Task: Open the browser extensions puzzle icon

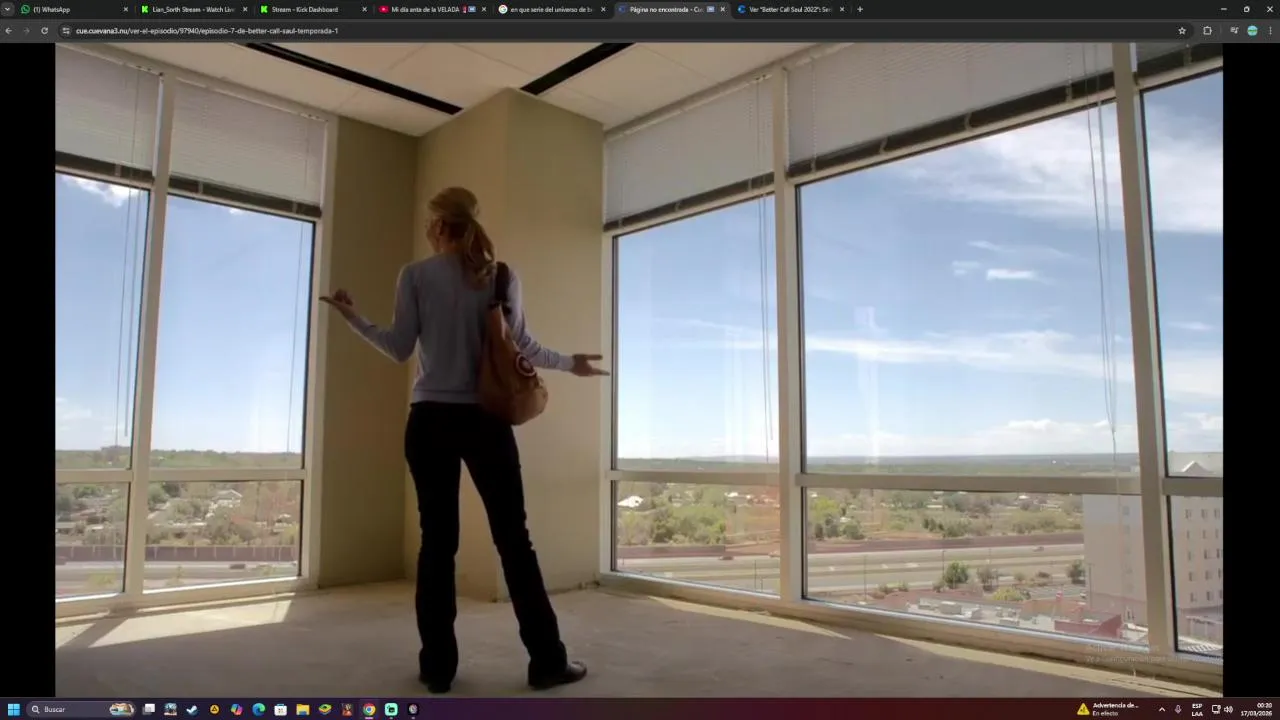Action: tap(1207, 31)
